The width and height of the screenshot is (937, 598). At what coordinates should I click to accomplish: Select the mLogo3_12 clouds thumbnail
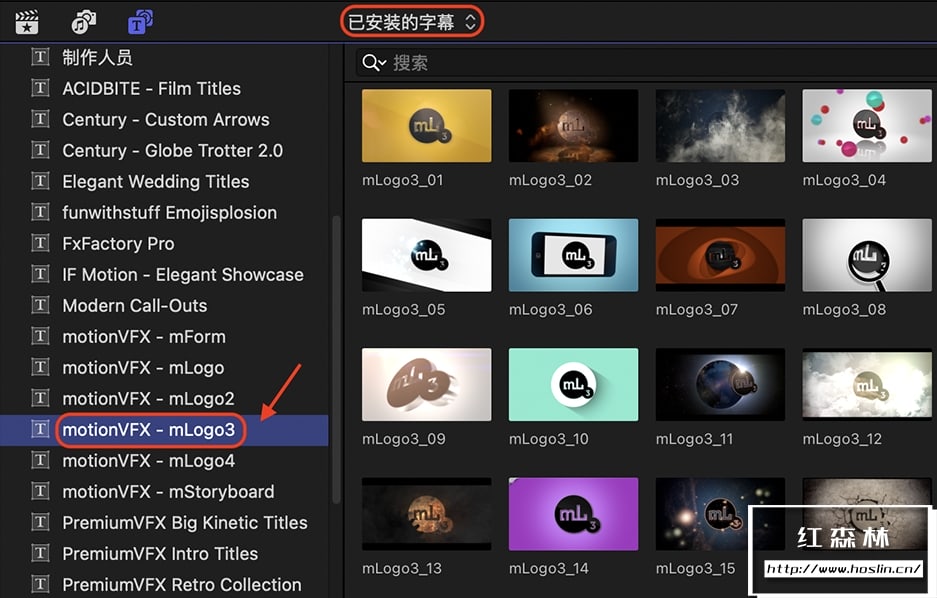(867, 385)
